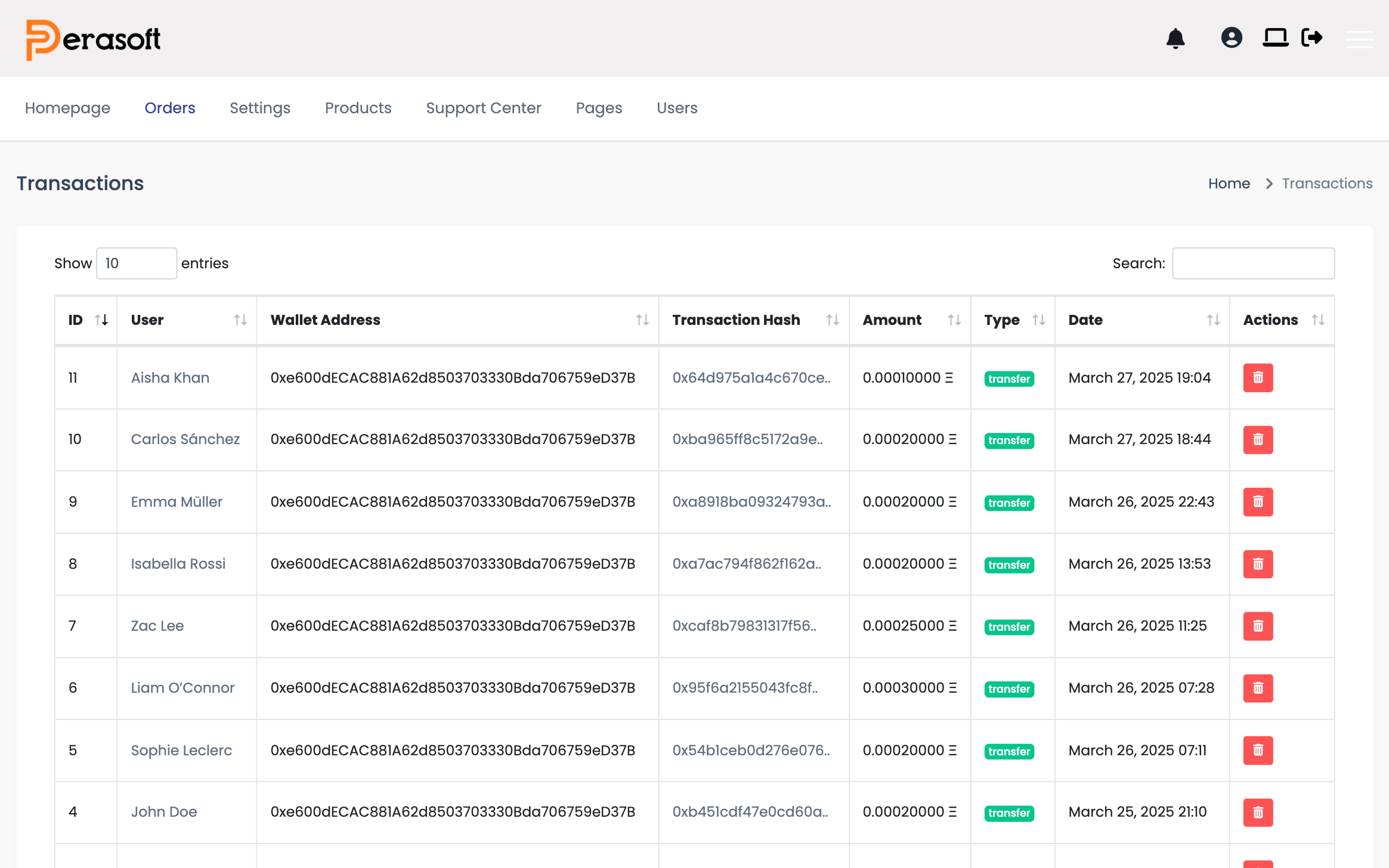
Task: Select amount 0.00030000 Ξ cell
Action: pos(909,688)
